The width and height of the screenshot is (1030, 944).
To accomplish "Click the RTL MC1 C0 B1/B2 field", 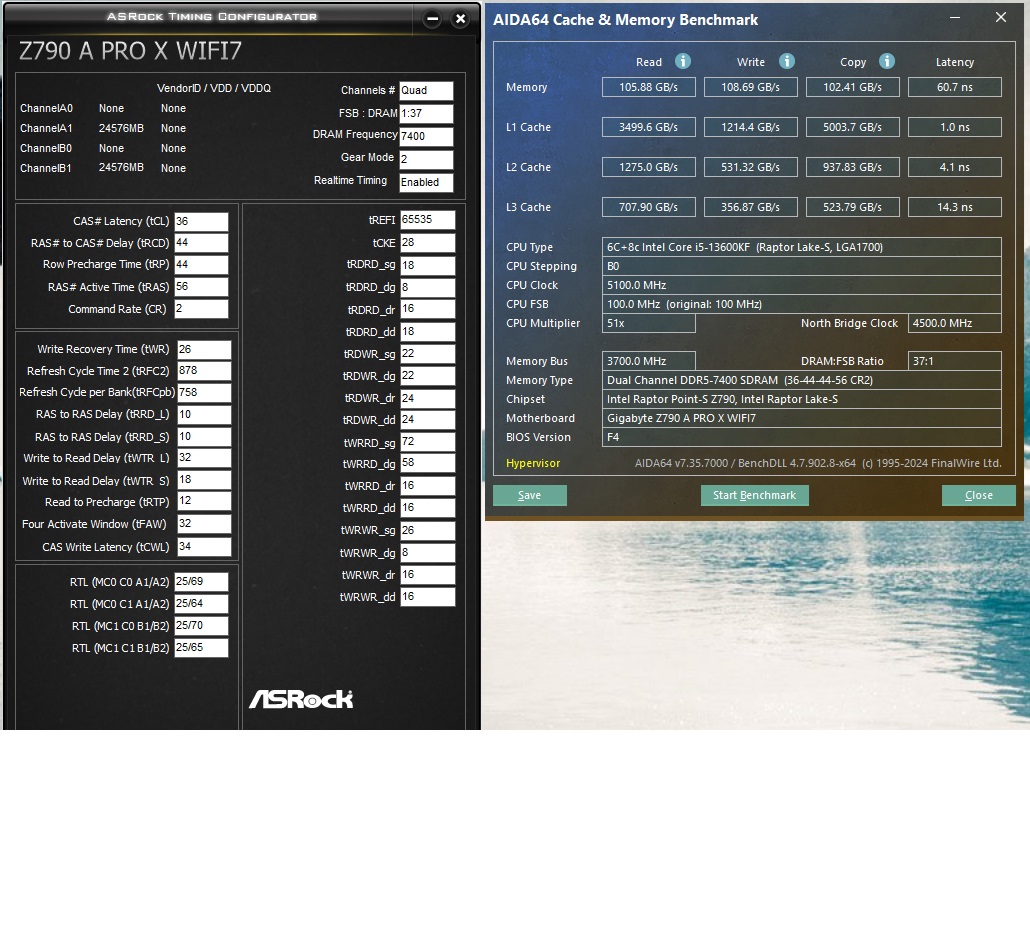I will [201, 625].
